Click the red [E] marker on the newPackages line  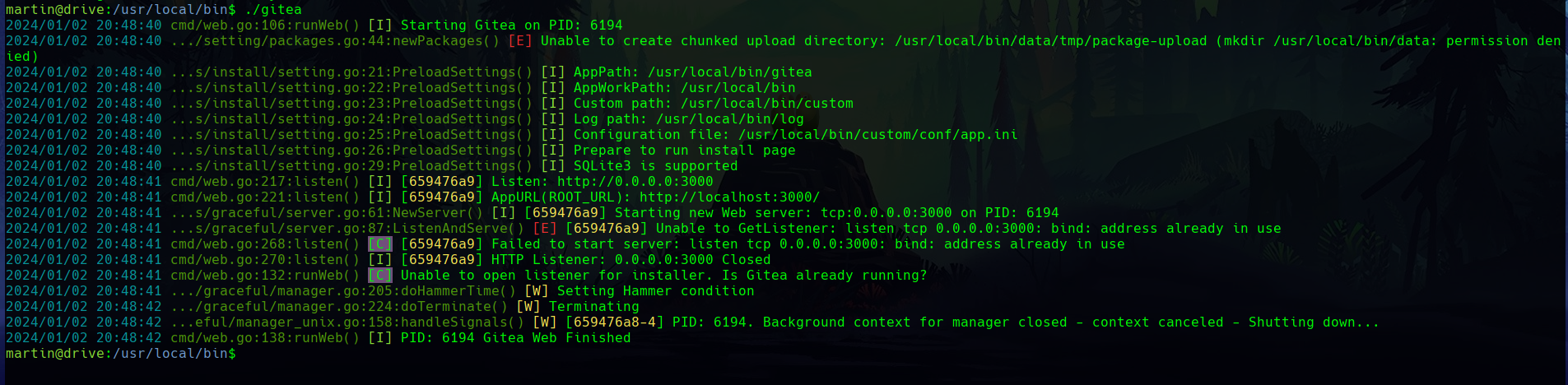(x=520, y=41)
